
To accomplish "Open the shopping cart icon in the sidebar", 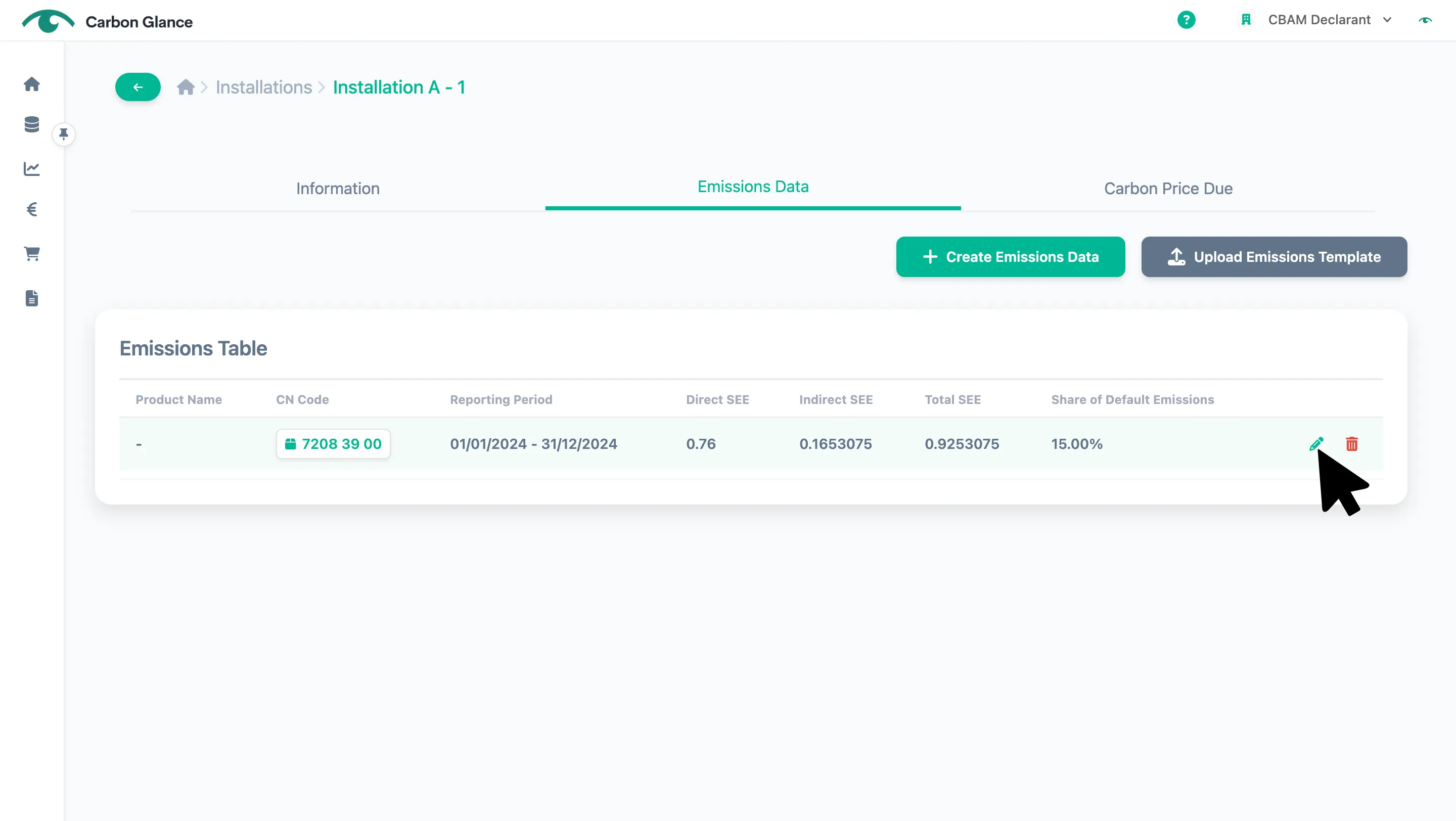I will [32, 254].
